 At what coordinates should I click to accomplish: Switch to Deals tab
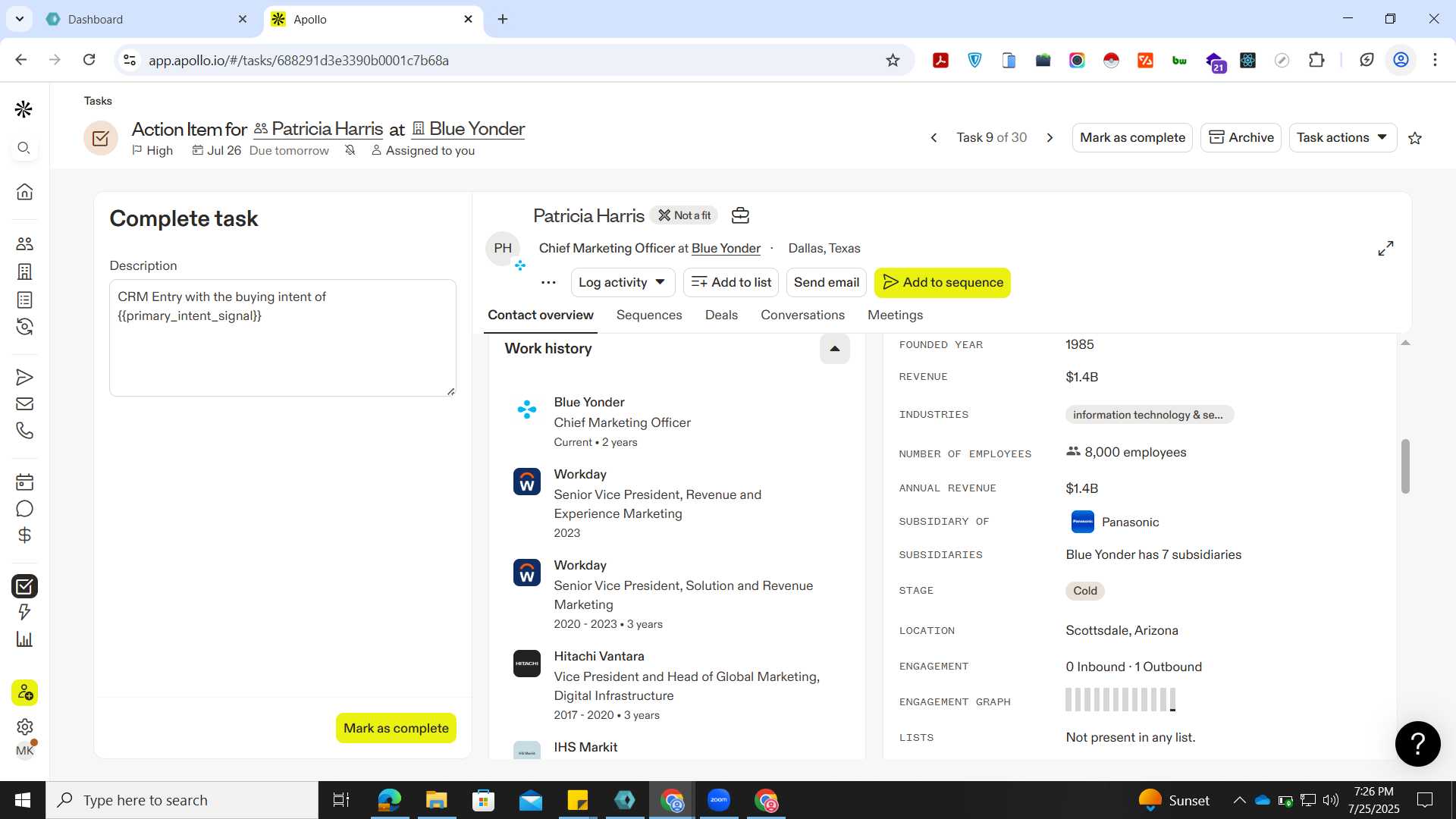(x=721, y=315)
